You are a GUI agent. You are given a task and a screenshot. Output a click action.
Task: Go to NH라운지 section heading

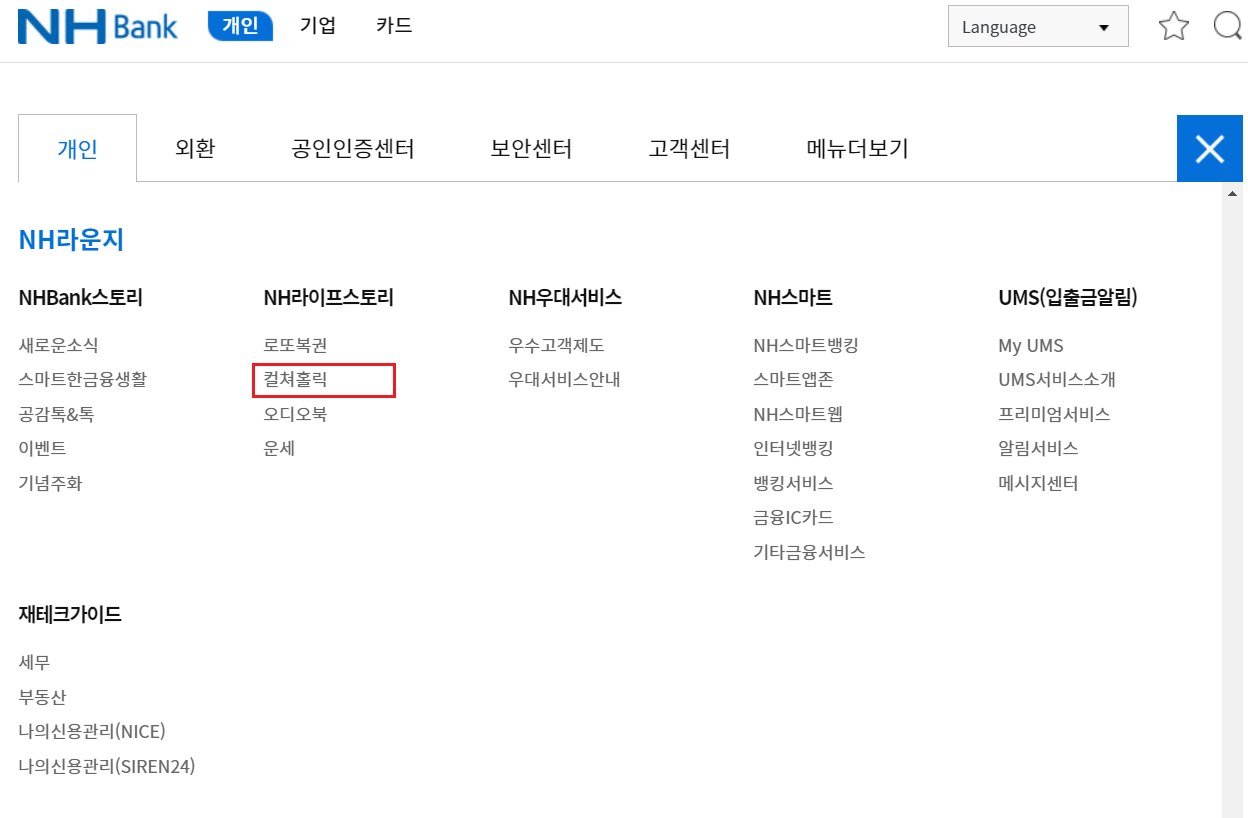tap(71, 240)
